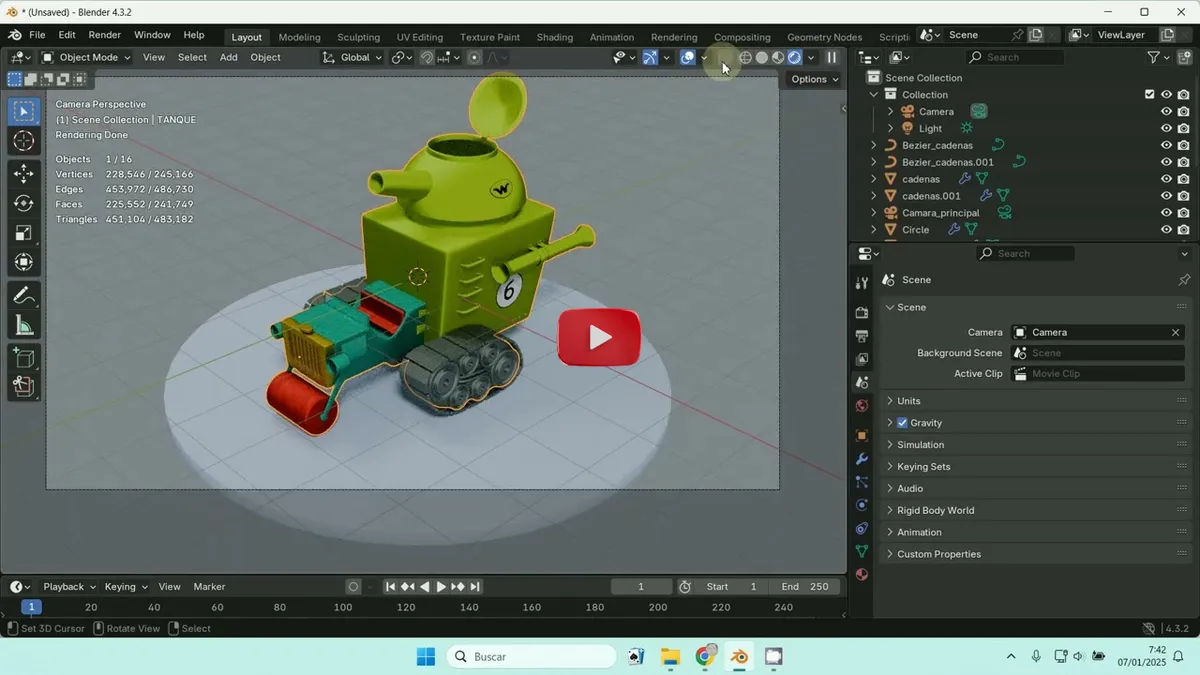Hide the Light object with its eye icon
The image size is (1200, 675).
coord(1166,129)
